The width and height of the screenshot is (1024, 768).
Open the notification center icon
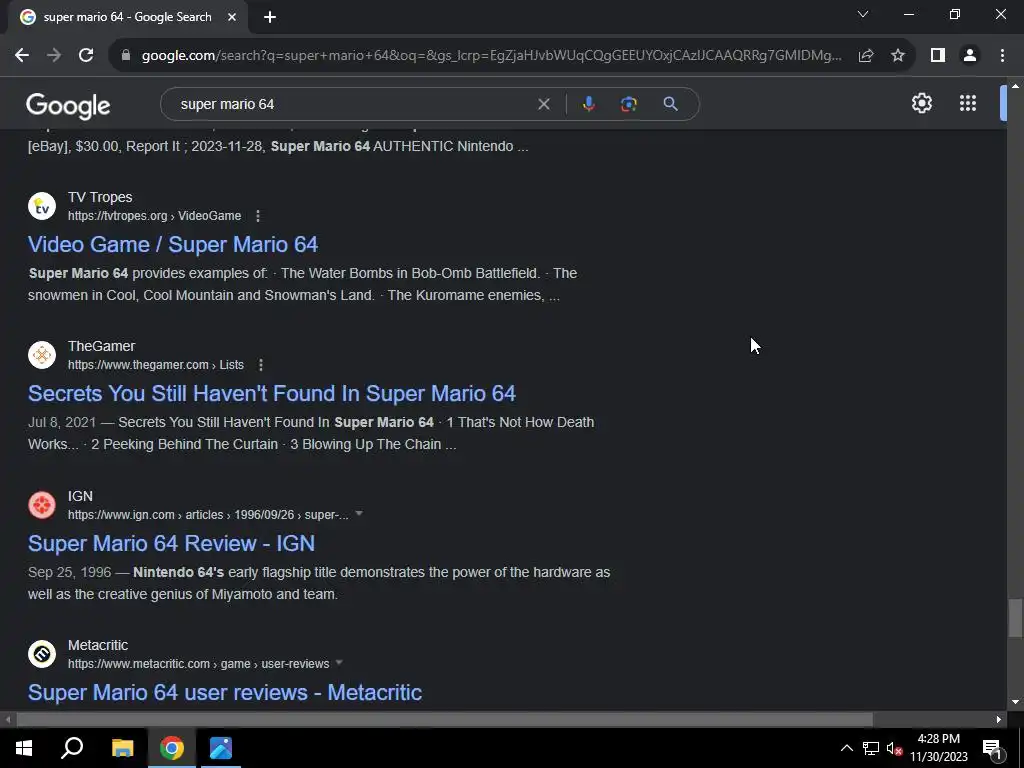pyautogui.click(x=992, y=748)
